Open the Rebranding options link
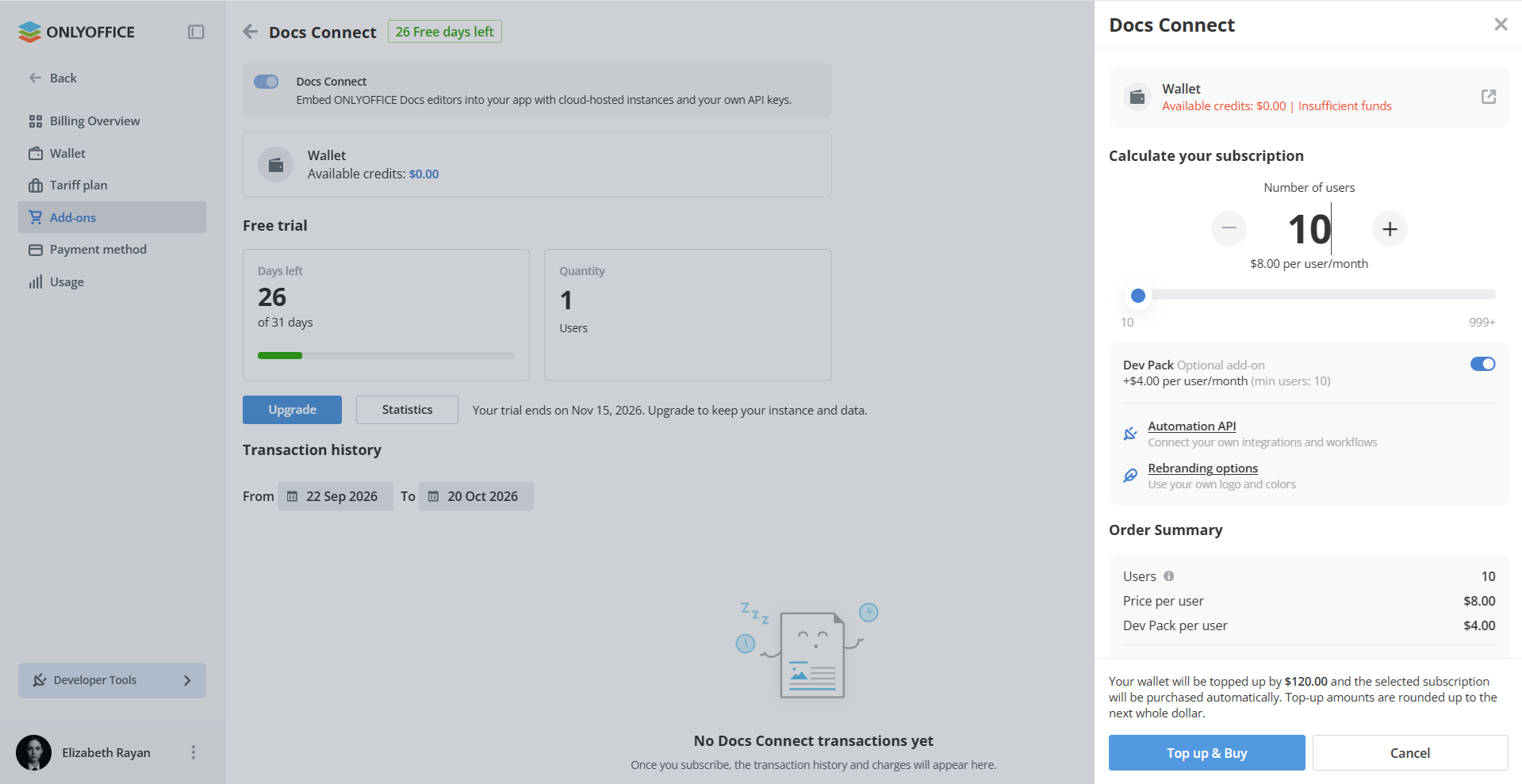This screenshot has height=784, width=1522. coord(1202,468)
